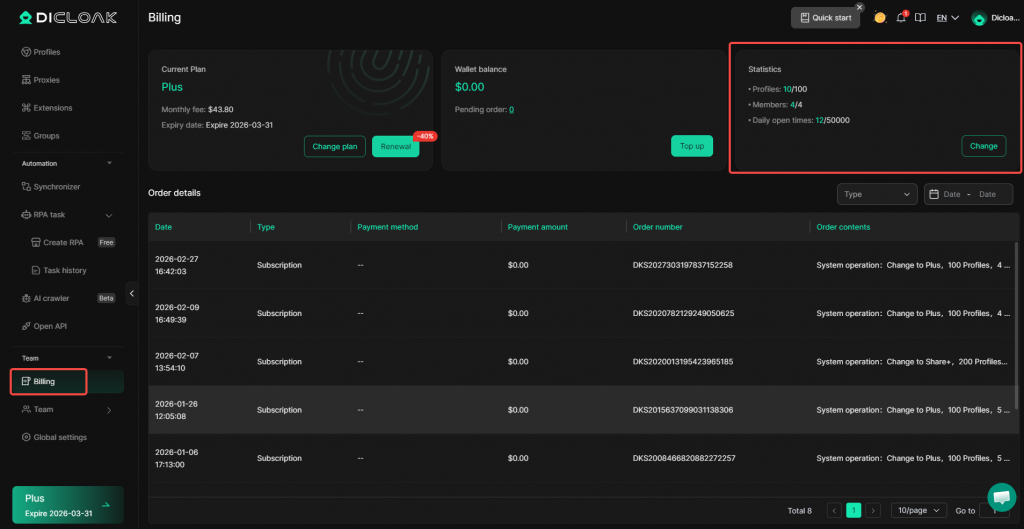Open Extensions page from sidebar
This screenshot has width=1024, height=529.
pyautogui.click(x=52, y=108)
